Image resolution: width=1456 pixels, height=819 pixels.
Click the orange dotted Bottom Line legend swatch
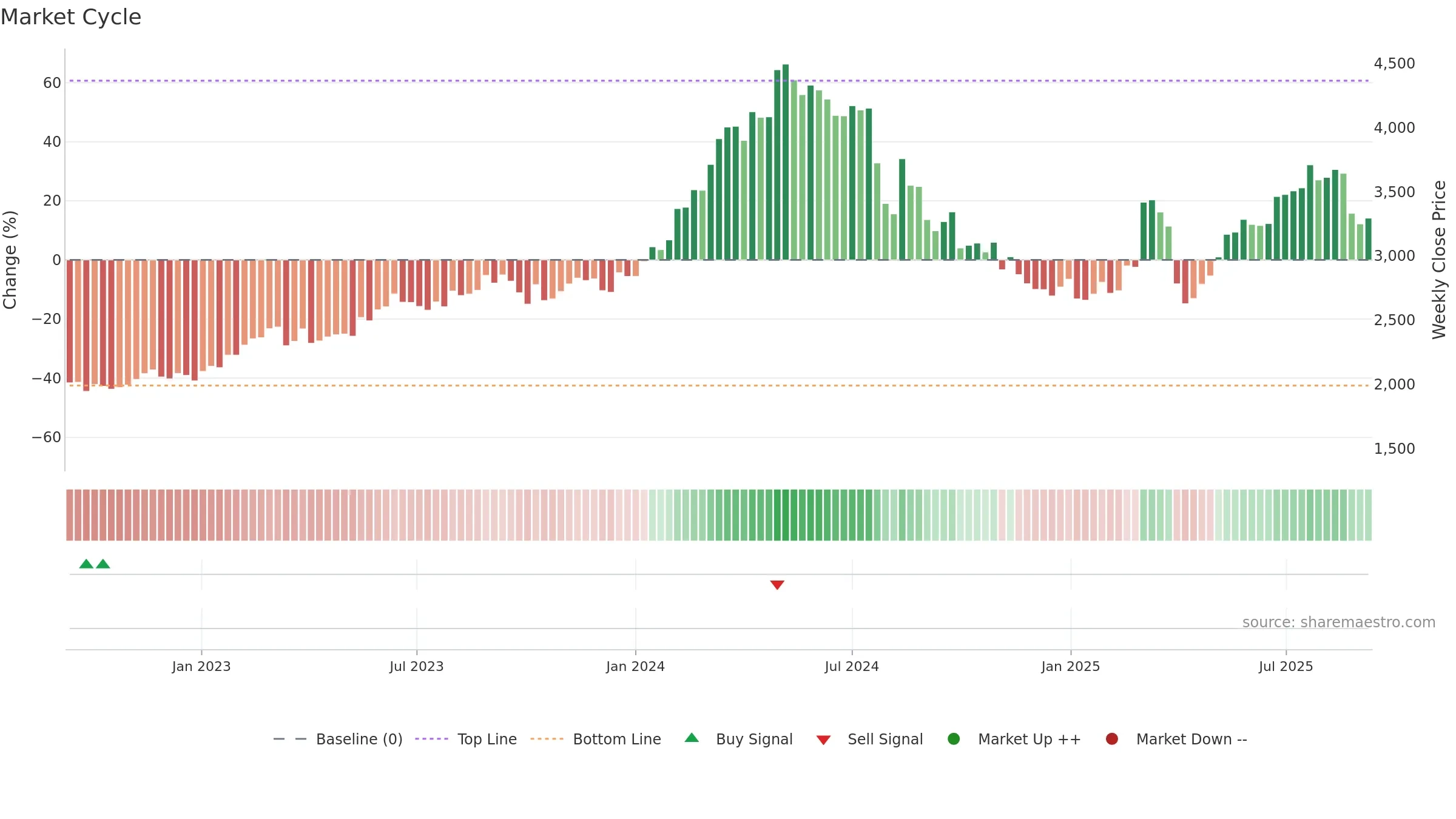click(x=547, y=739)
